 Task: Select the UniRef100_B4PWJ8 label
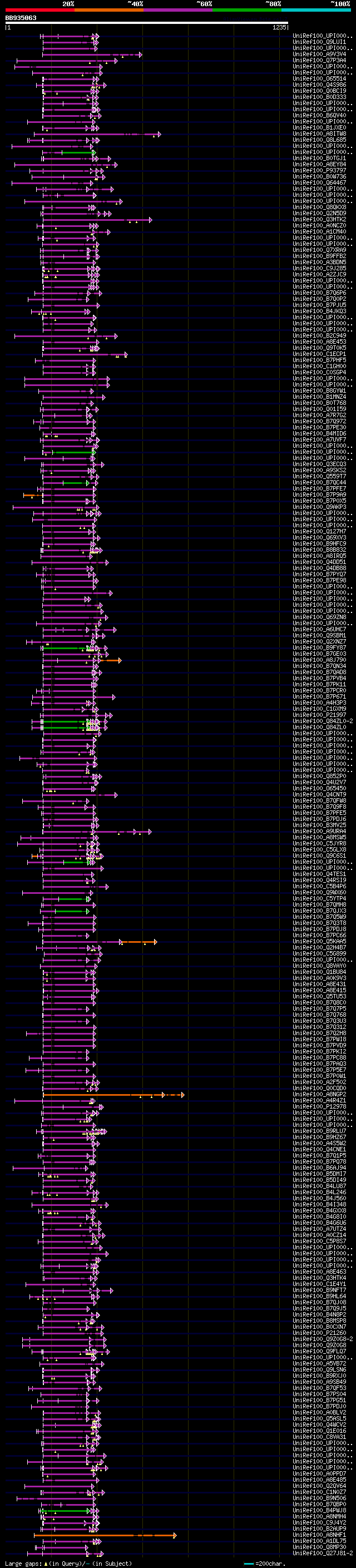click(319, 1510)
